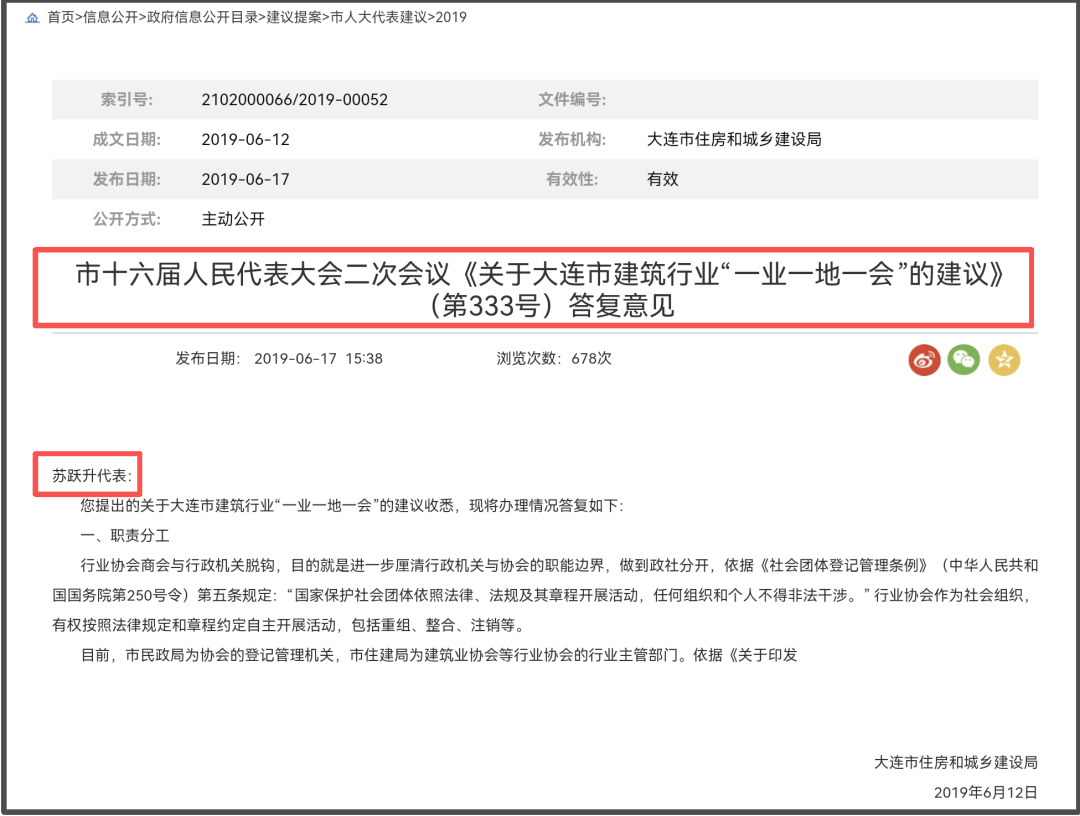Click the signature date 2019年6月12日

click(985, 792)
